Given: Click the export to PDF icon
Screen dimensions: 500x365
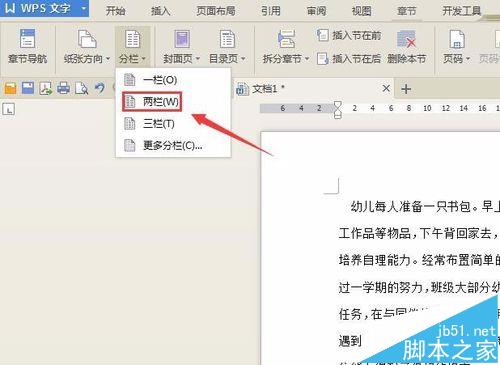Looking at the screenshot, I should tap(46, 88).
